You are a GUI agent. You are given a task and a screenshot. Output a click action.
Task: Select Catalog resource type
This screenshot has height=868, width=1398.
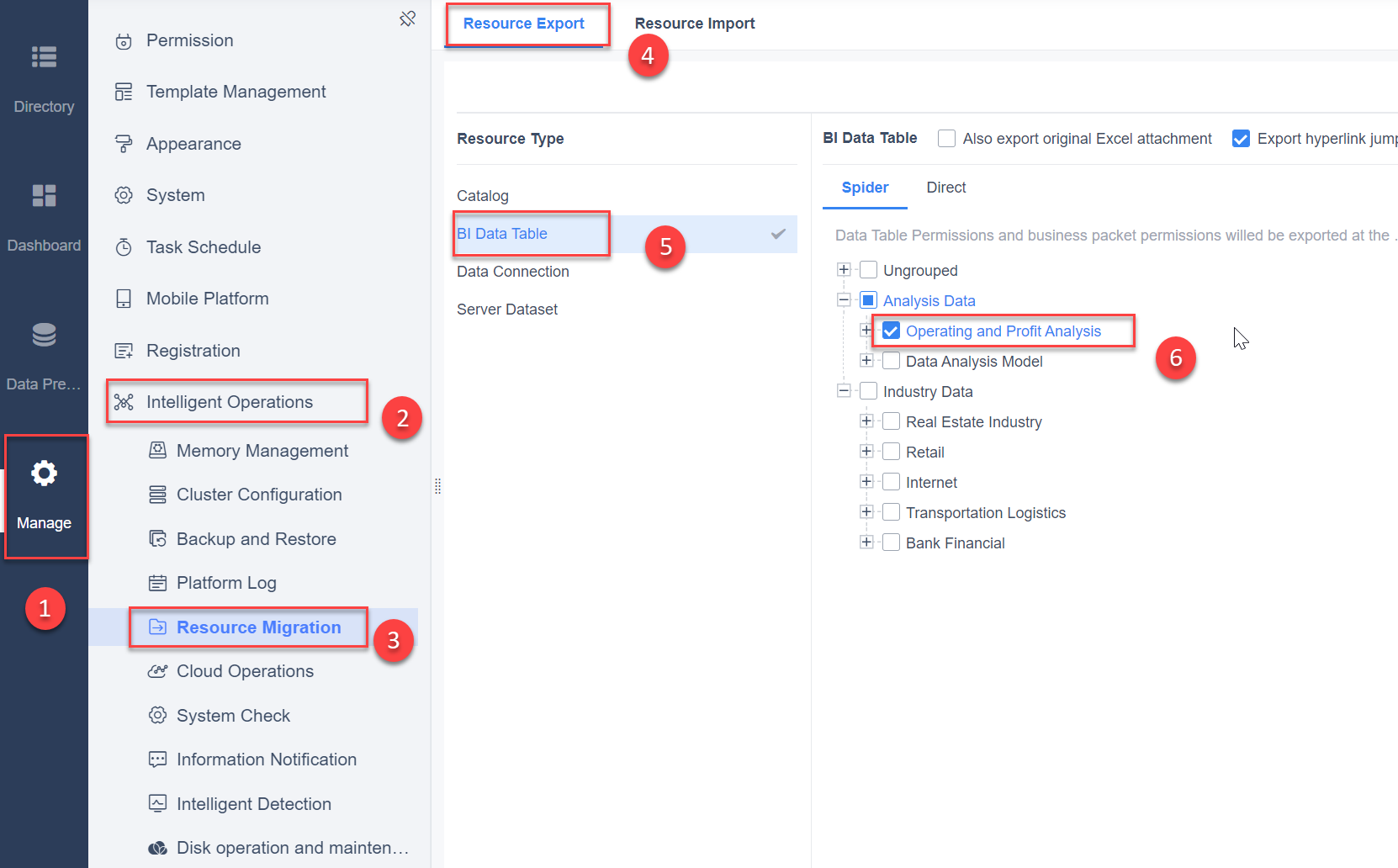tap(627, 196)
